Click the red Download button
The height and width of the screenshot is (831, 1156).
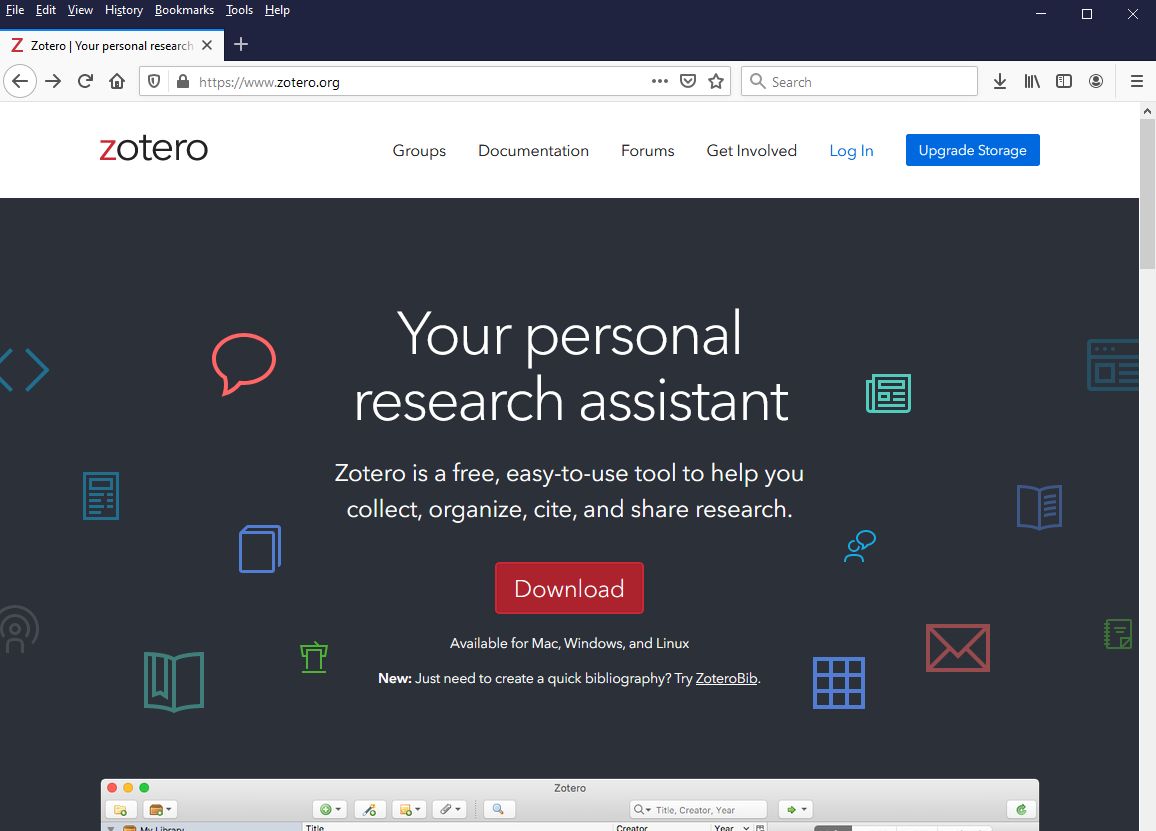tap(569, 588)
